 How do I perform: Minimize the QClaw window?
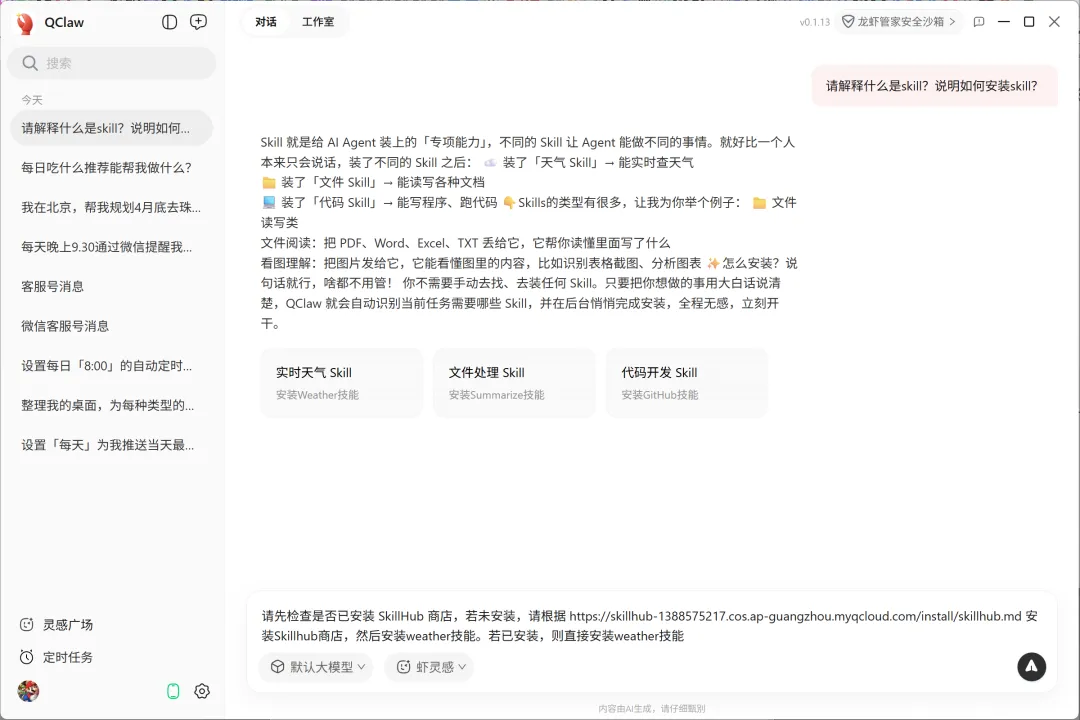[1004, 22]
